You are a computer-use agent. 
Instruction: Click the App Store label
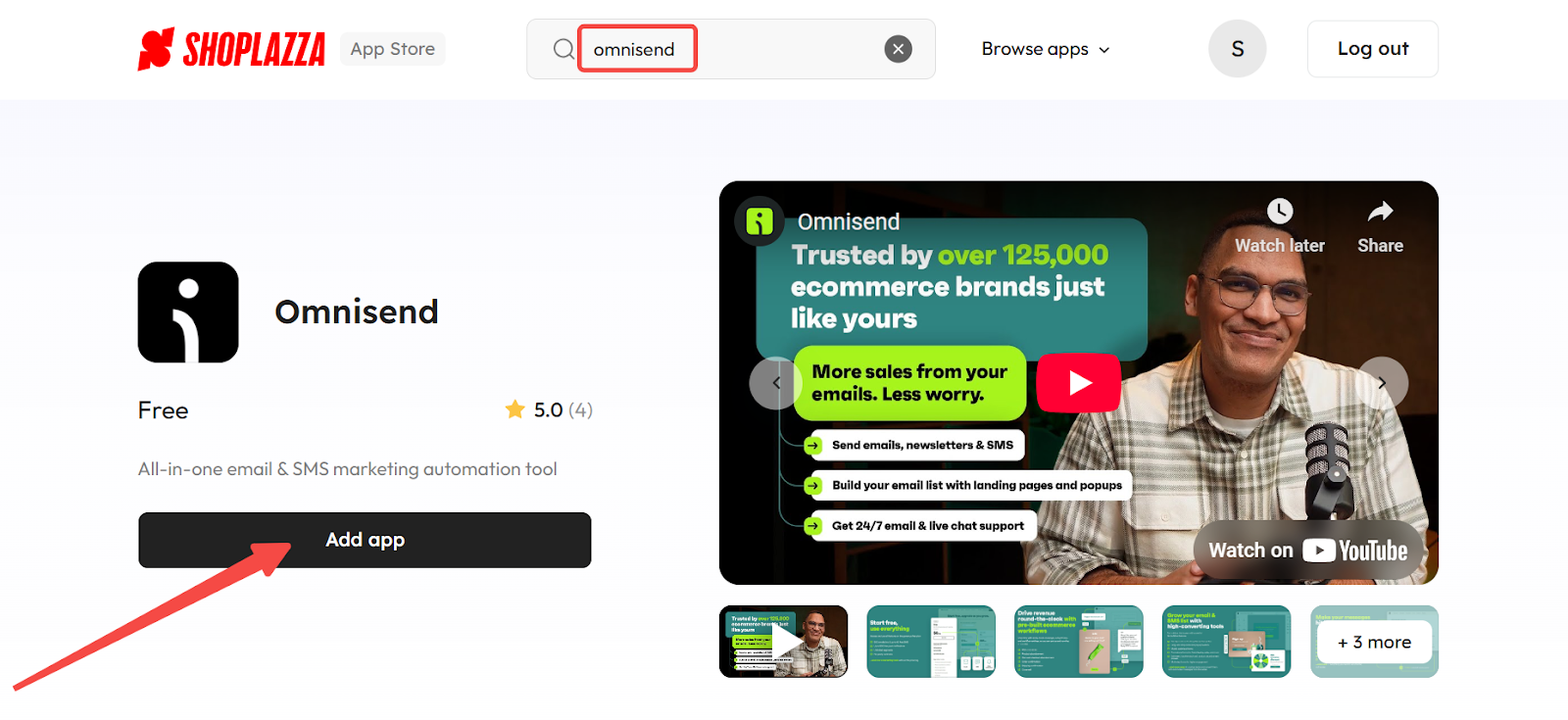pos(393,49)
